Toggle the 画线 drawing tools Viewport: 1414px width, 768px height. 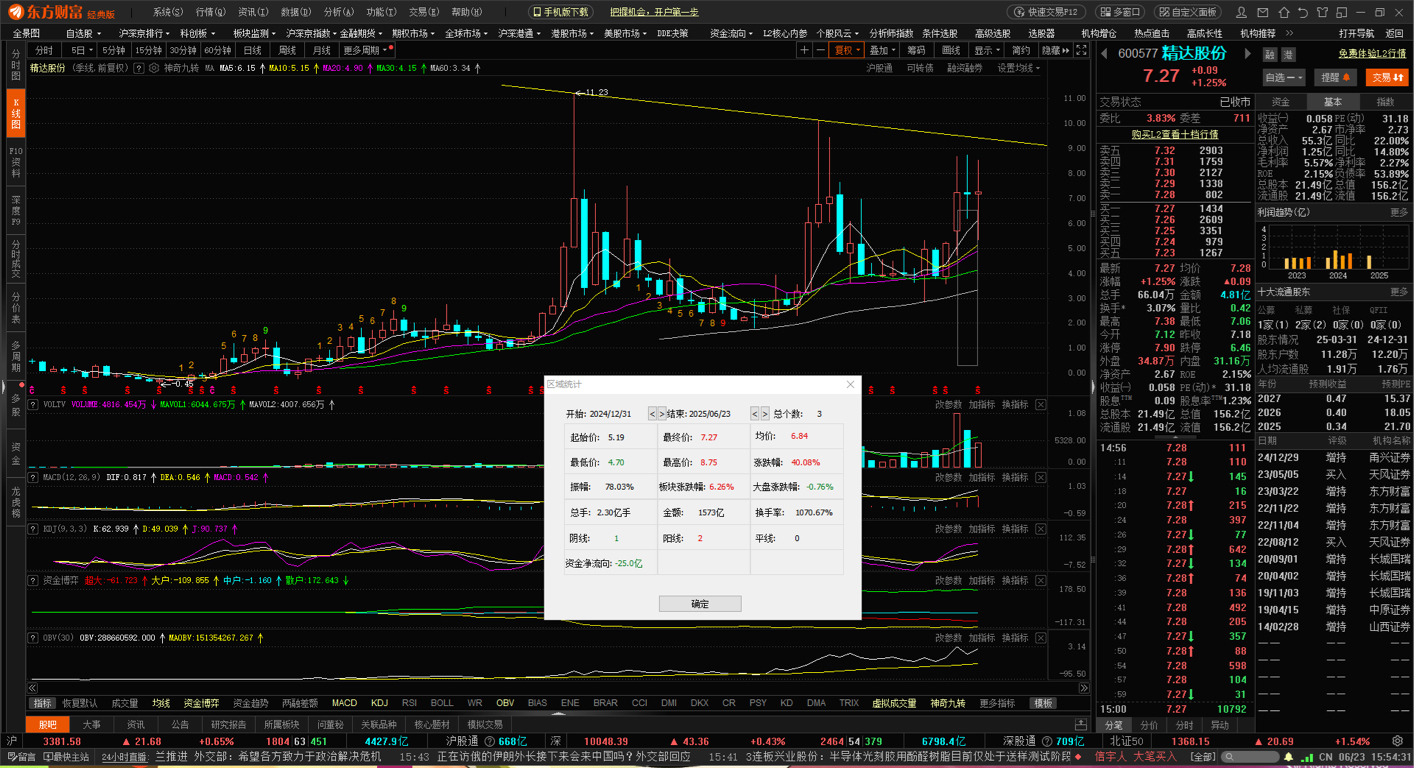tap(951, 50)
